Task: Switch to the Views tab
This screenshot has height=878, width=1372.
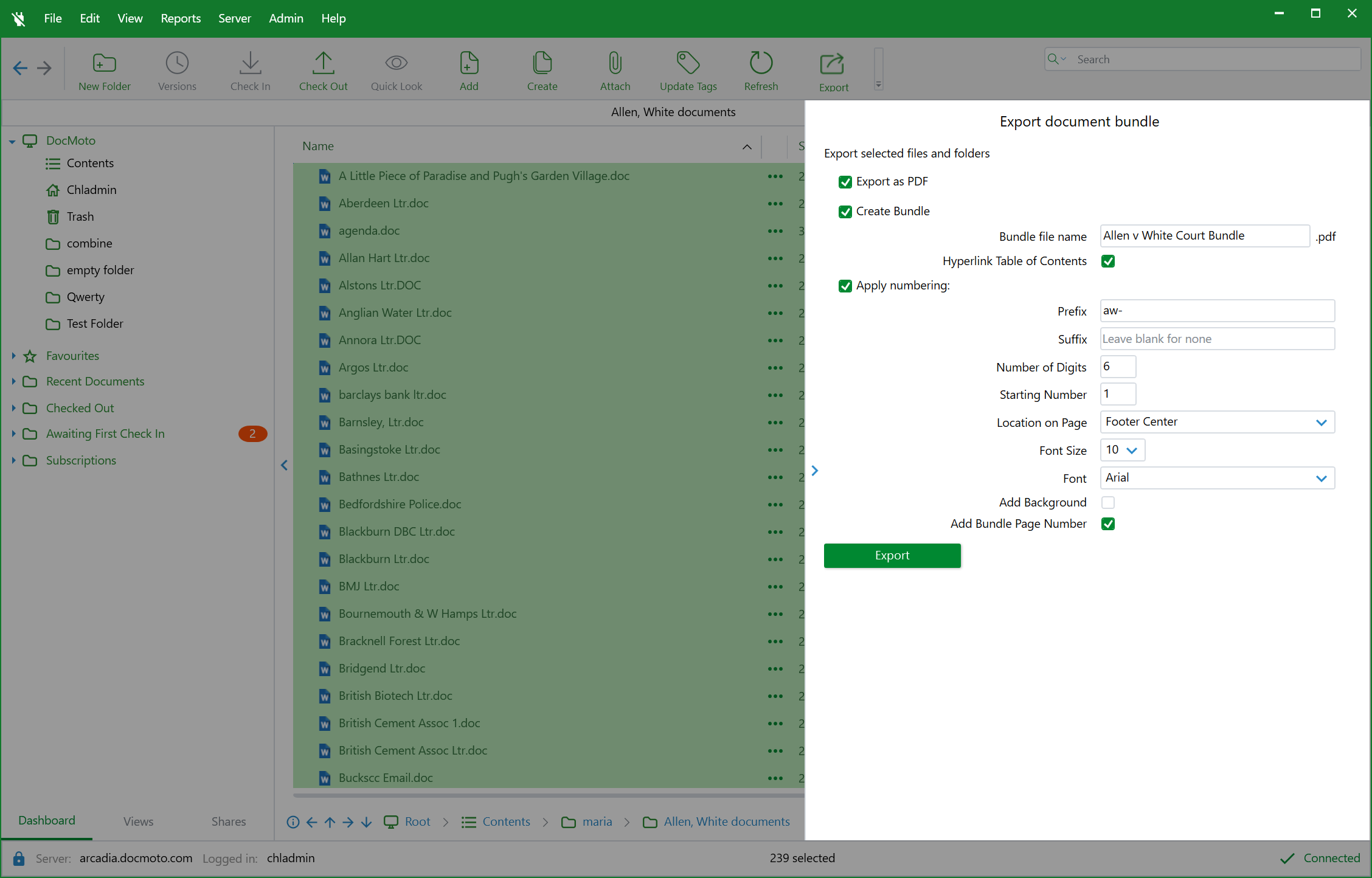Action: [x=138, y=821]
